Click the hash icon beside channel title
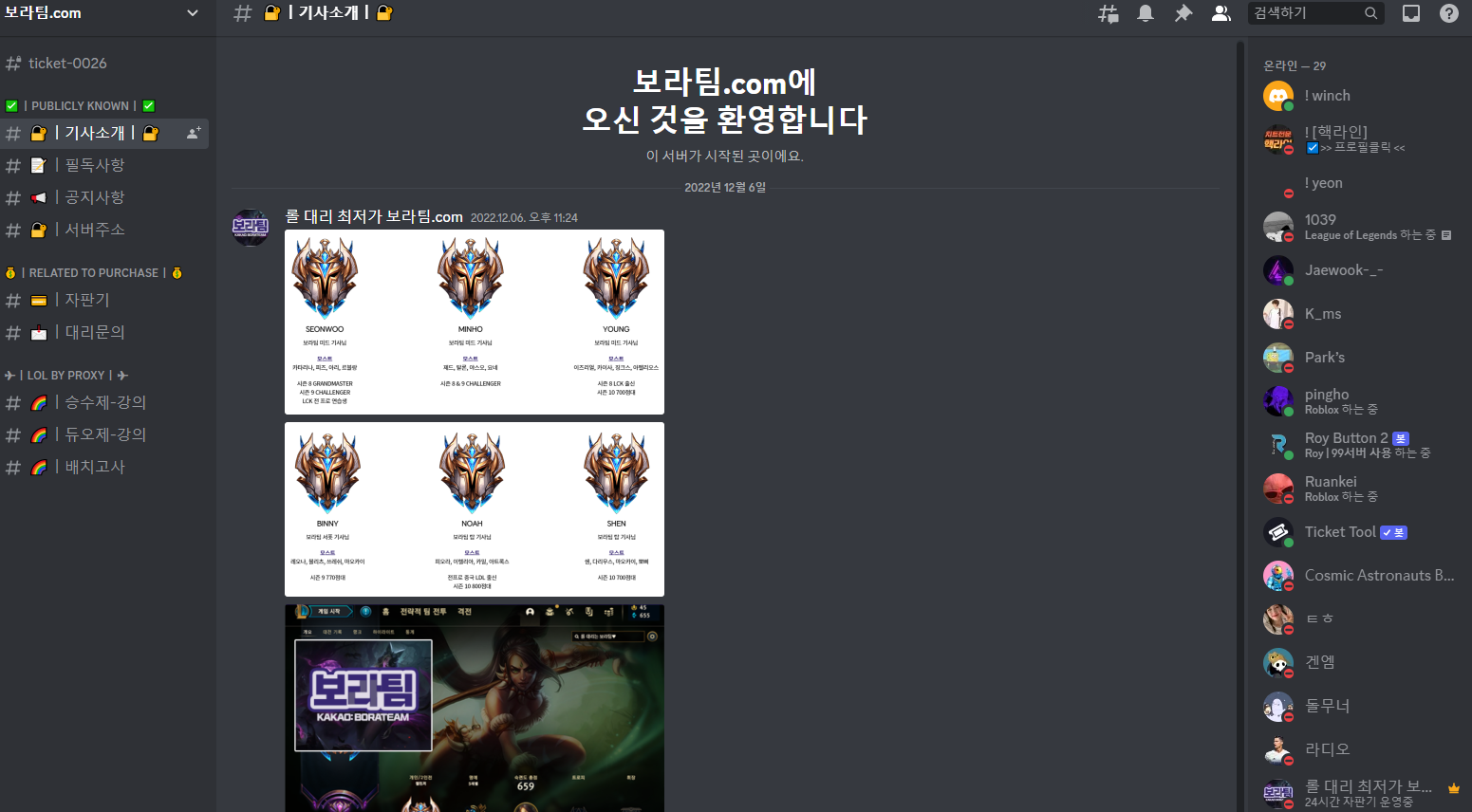Screen dimensions: 1472x812 click(x=243, y=13)
